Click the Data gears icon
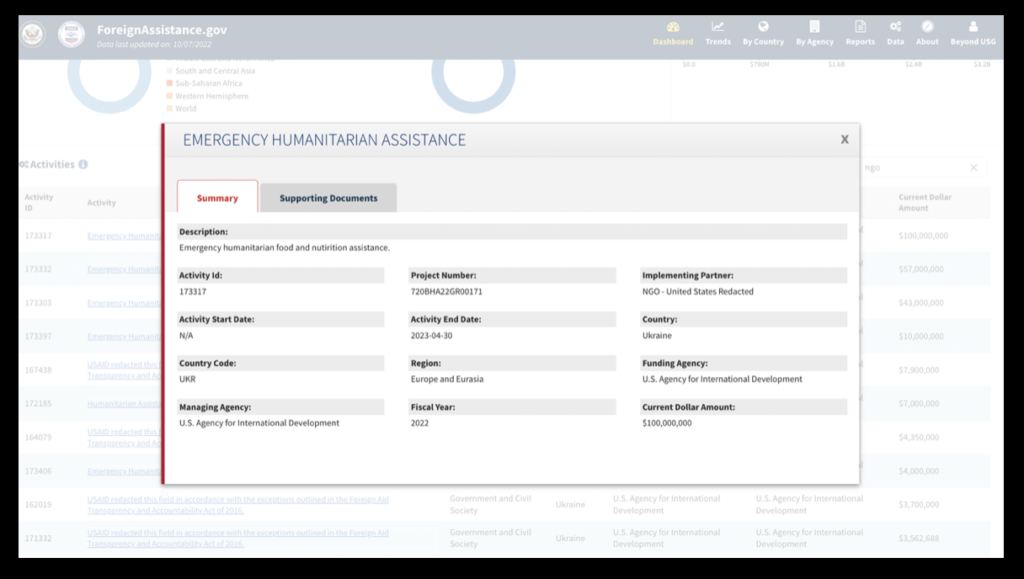 (895, 27)
